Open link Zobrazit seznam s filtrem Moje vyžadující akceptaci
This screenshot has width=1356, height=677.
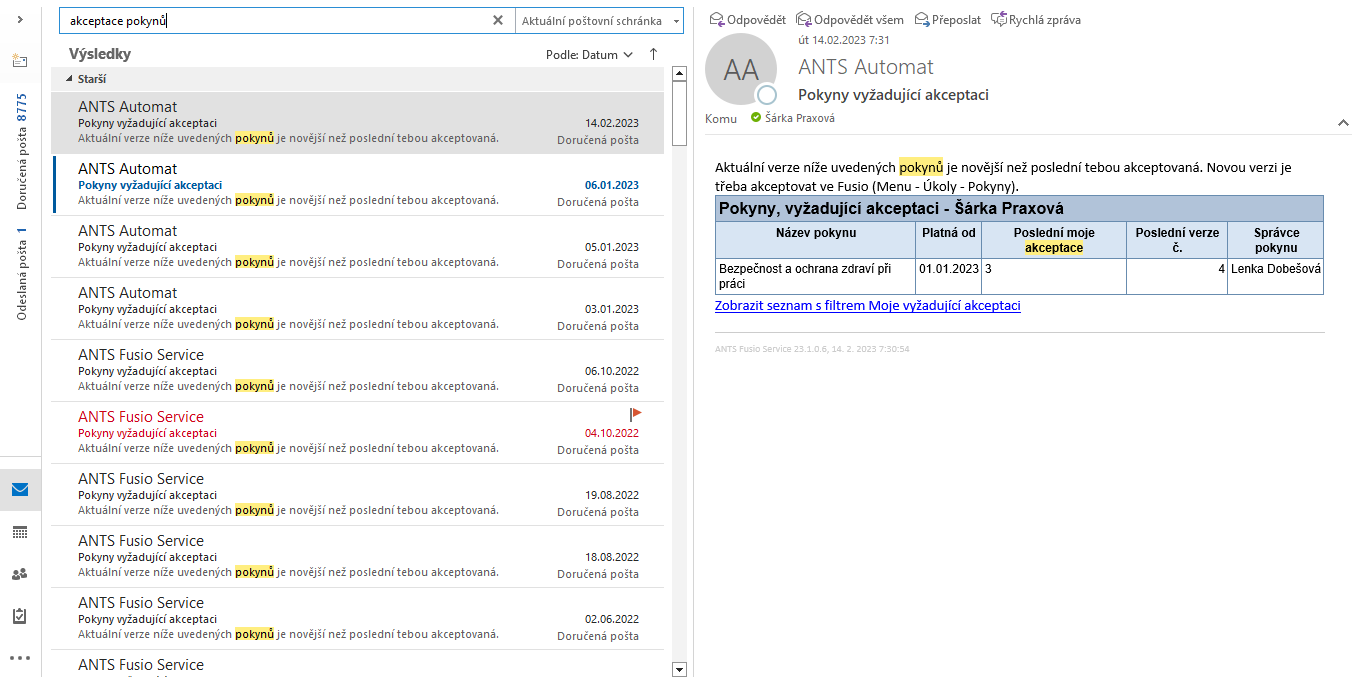coord(867,306)
